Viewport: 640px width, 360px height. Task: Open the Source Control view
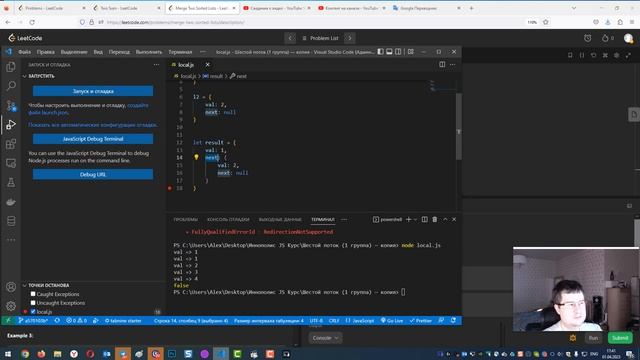[x=11, y=105]
